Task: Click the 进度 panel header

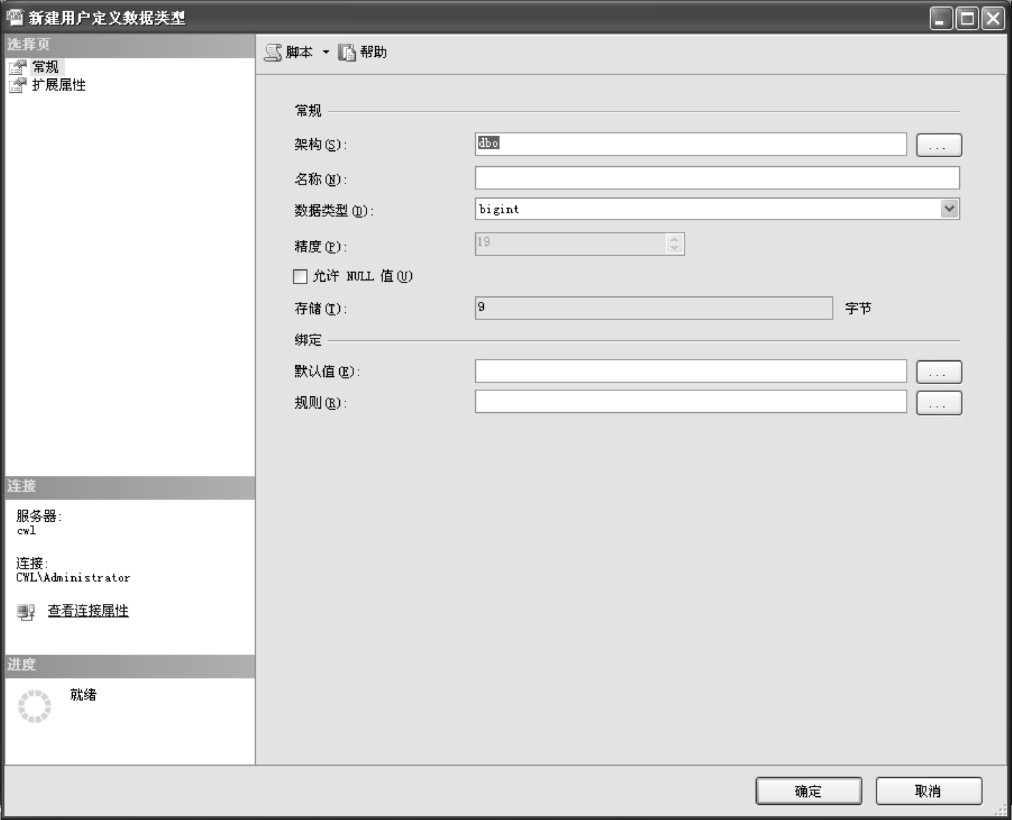Action: point(130,665)
